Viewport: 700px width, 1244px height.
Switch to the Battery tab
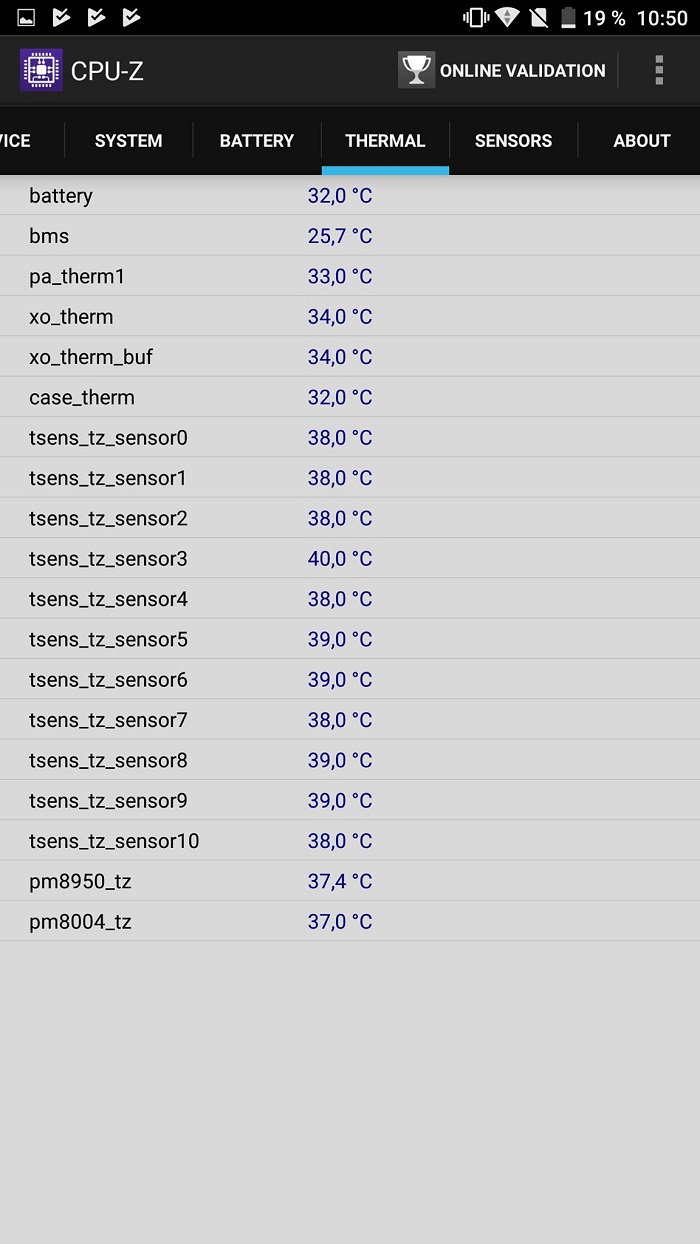click(x=257, y=141)
